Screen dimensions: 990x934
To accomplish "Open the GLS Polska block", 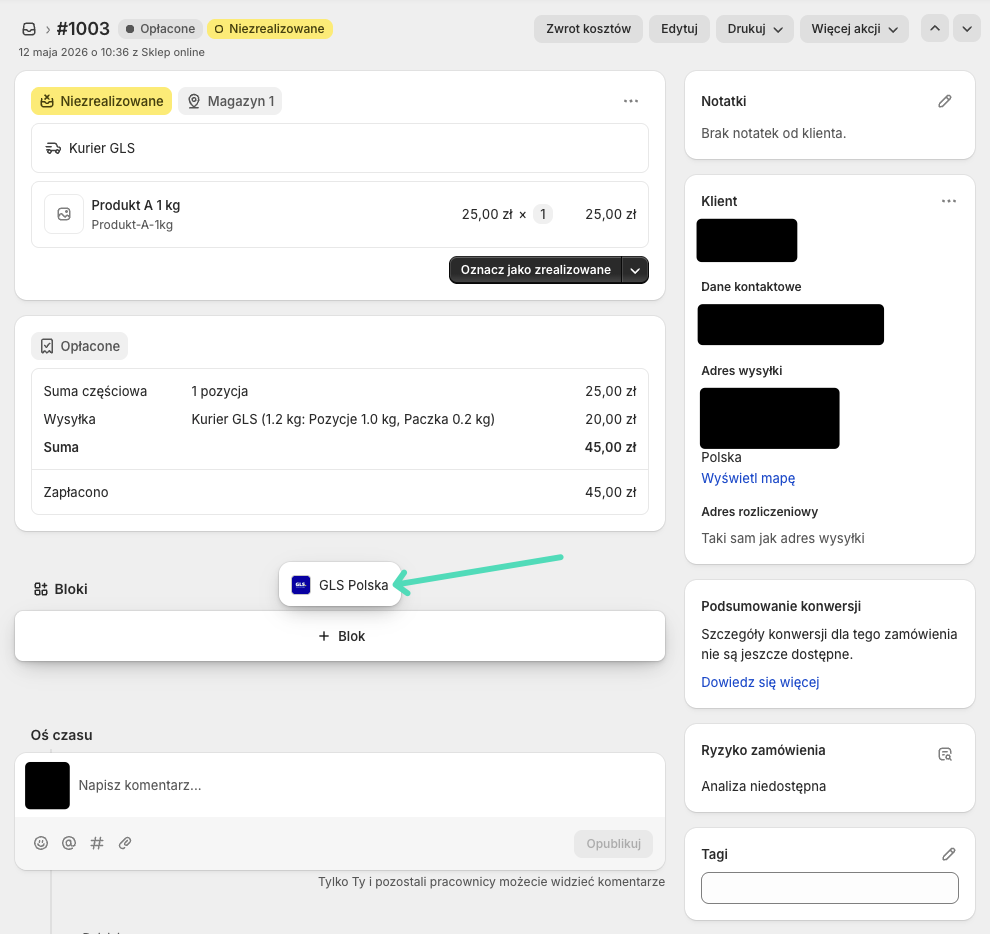I will point(340,585).
